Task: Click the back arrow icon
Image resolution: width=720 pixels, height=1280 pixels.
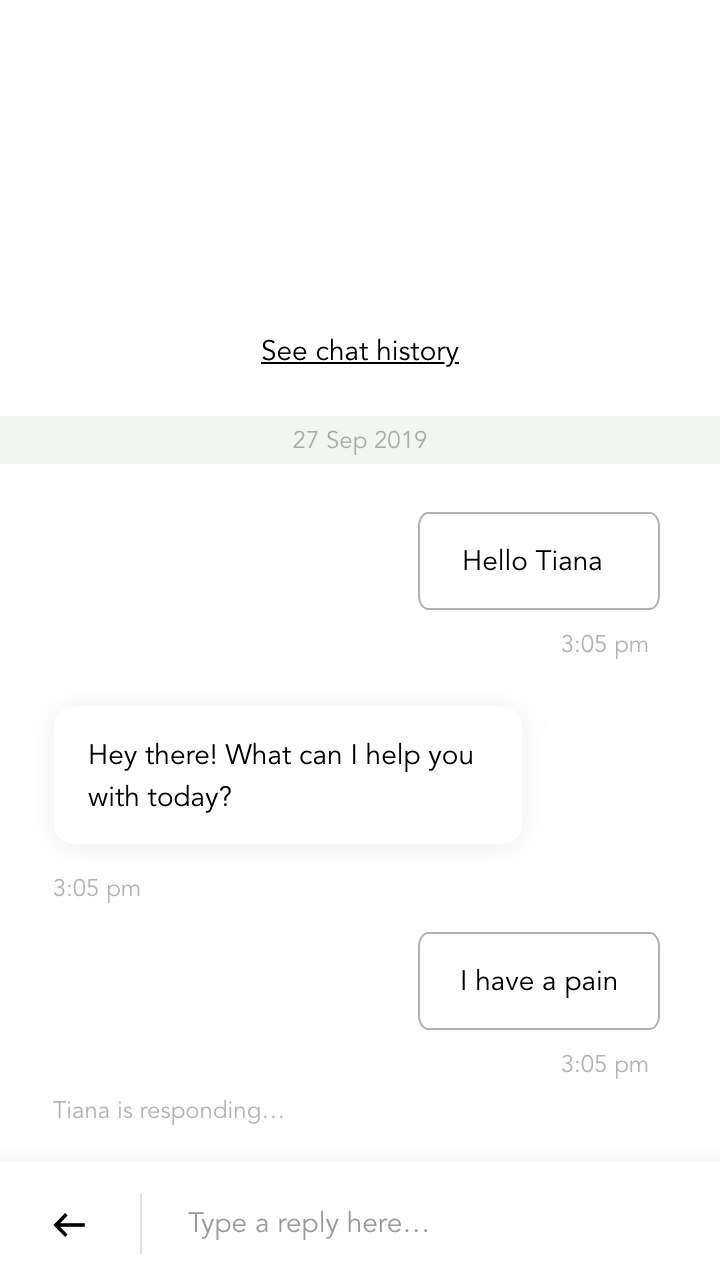Action: tap(69, 1224)
